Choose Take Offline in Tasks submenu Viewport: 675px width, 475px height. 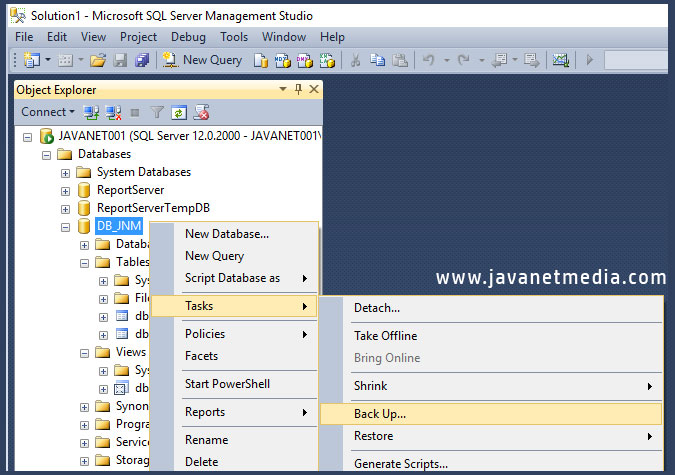coord(491,336)
